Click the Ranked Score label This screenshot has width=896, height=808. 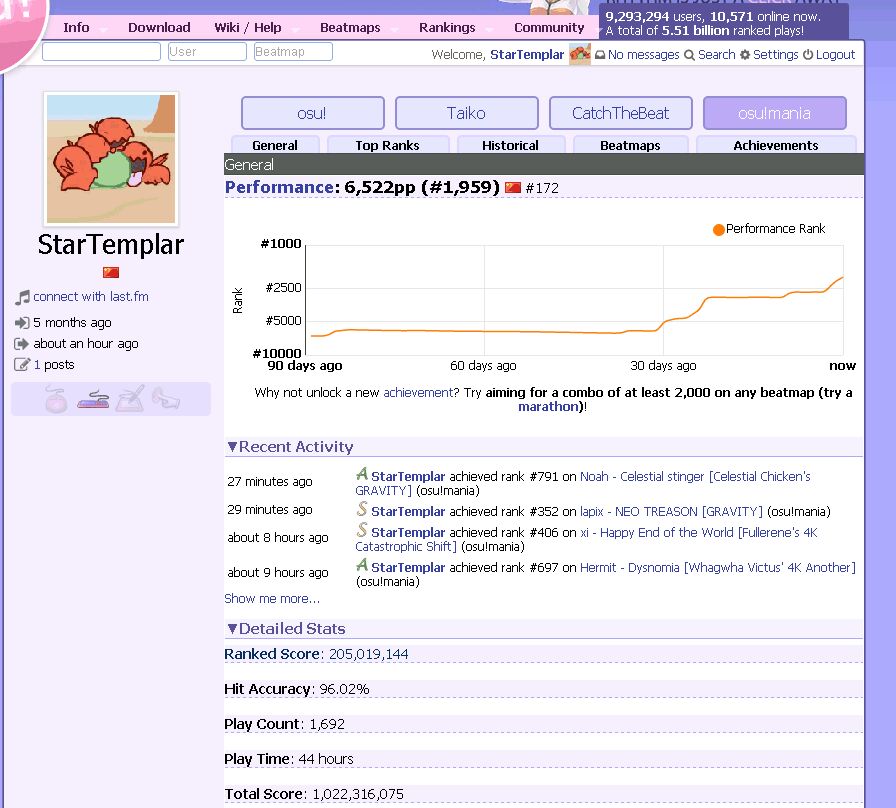271,654
